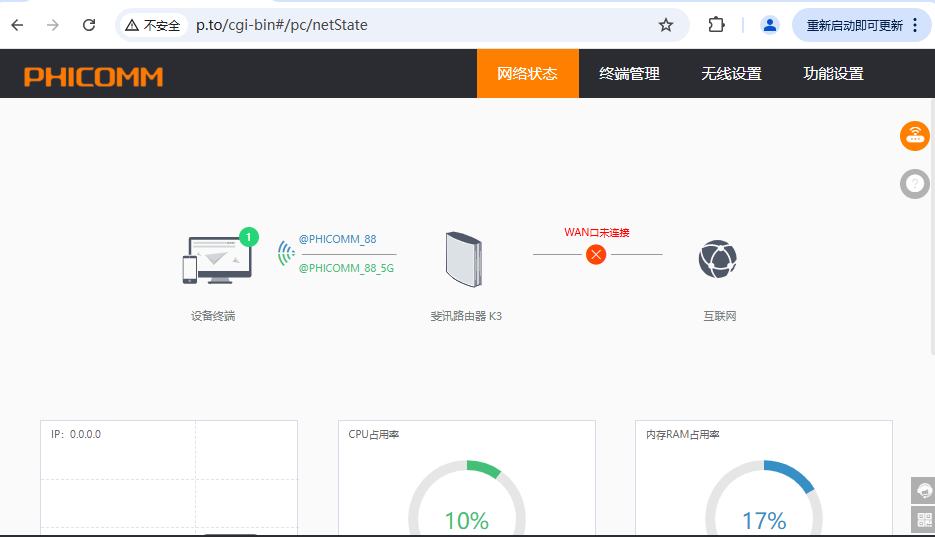
Task: Open the @PHICOMM_88_5G wireless network link
Action: 346,268
